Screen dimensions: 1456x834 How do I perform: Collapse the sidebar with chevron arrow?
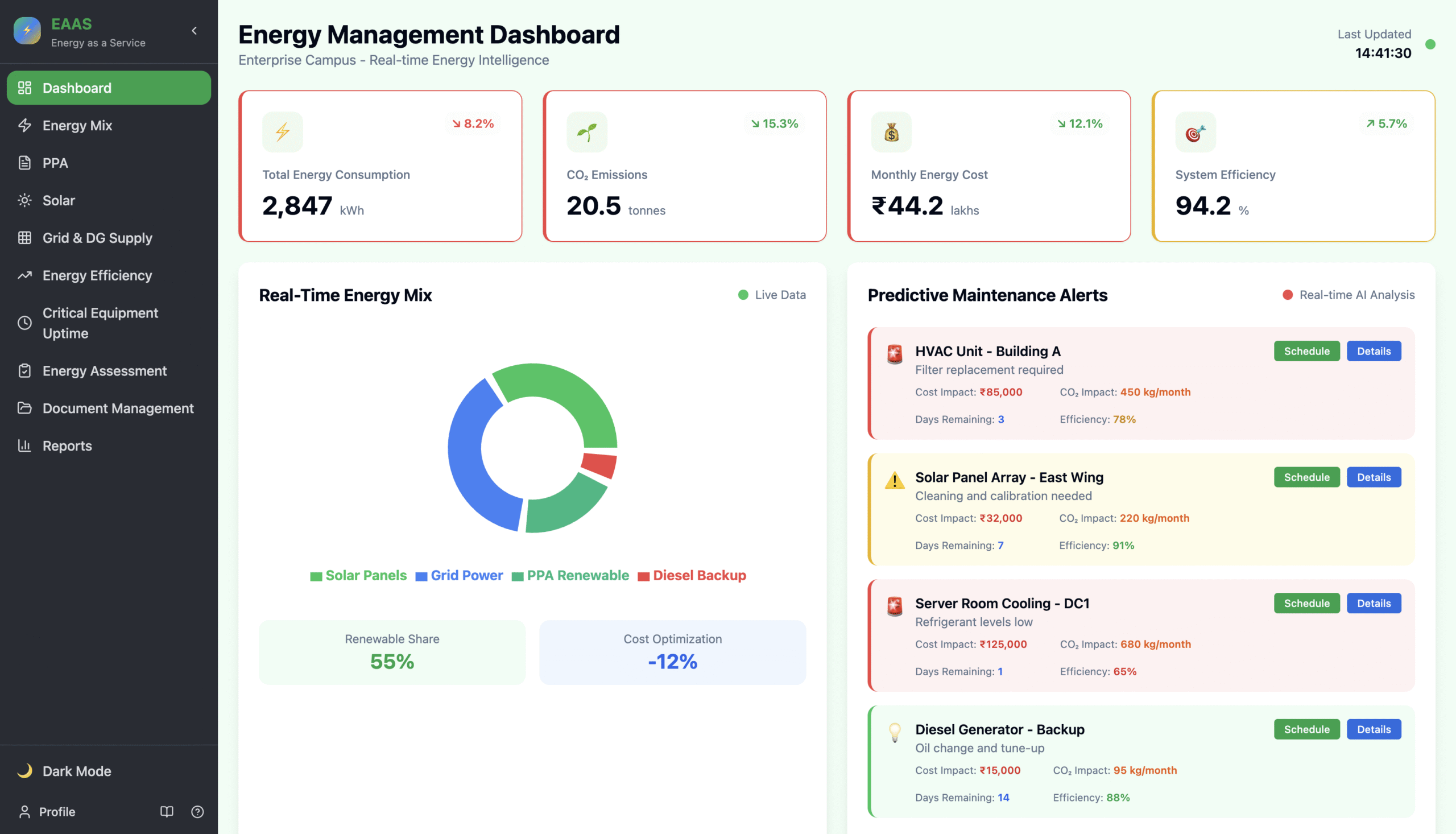click(194, 31)
